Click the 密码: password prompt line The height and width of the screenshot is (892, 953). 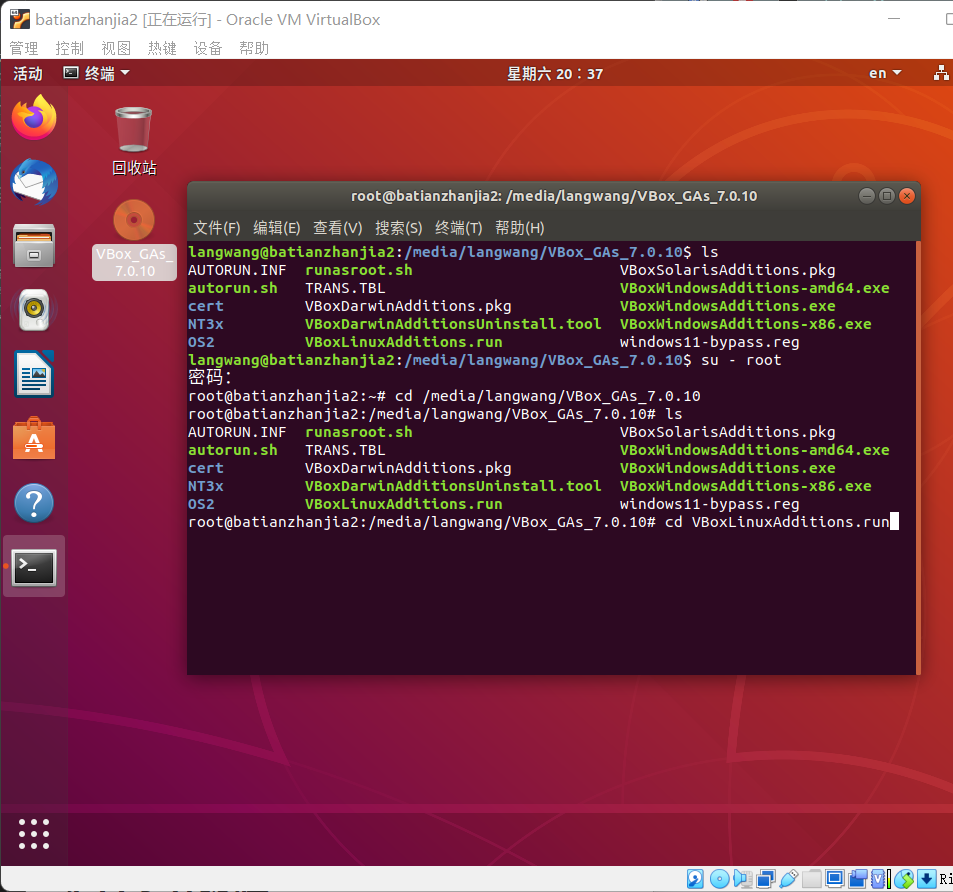210,377
